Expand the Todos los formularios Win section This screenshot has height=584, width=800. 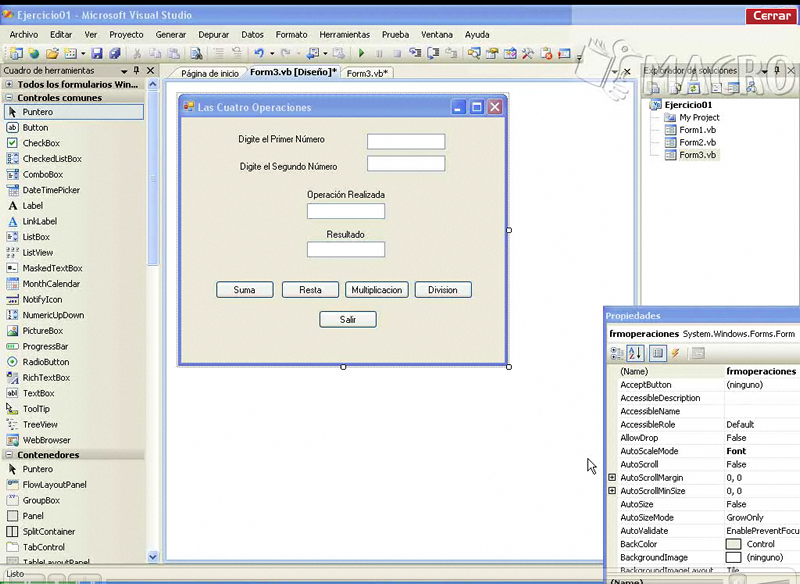10,84
